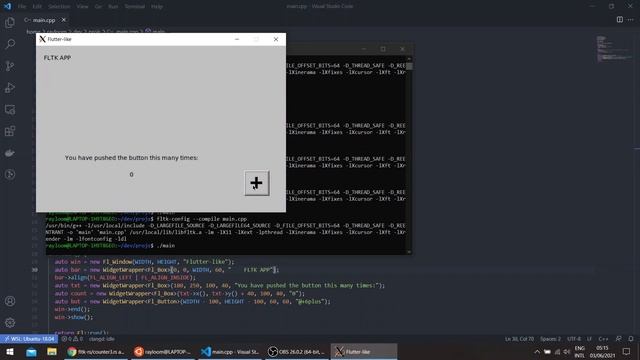Image resolution: width=640 pixels, height=360 pixels.
Task: Click the ENG INTL language indicator
Action: click(x=580, y=351)
